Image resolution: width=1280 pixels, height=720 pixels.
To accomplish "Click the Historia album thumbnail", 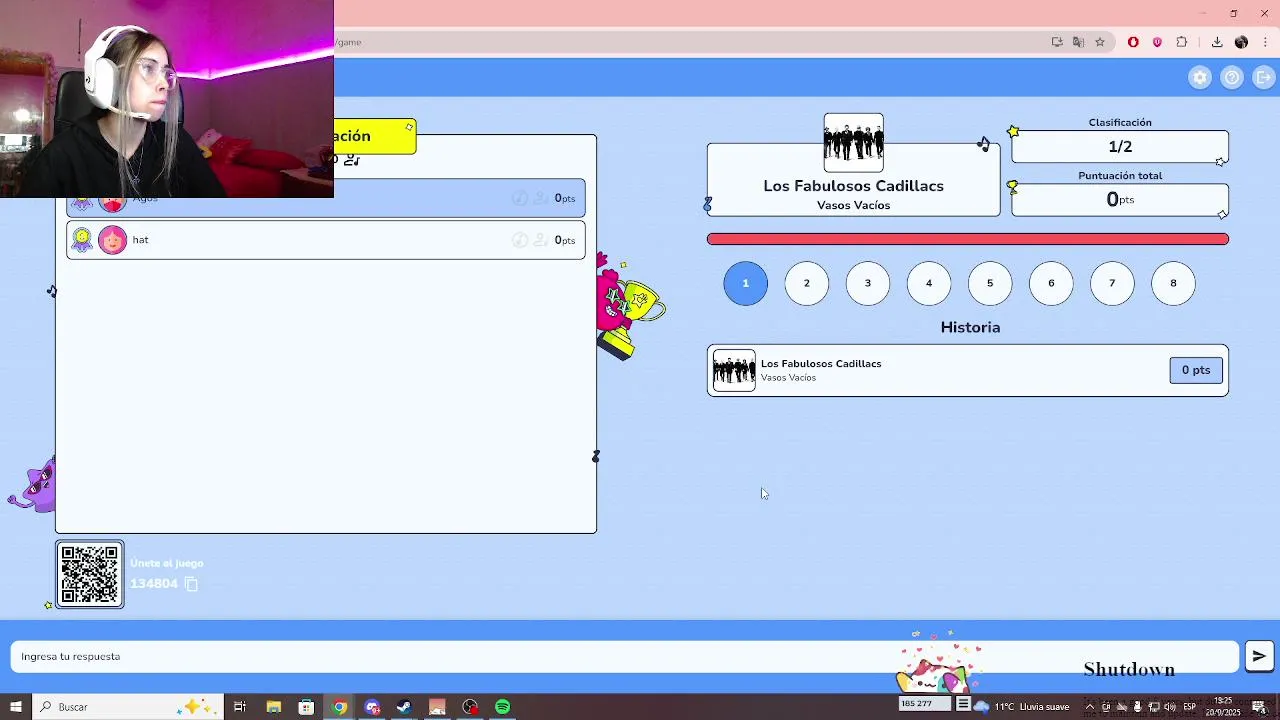I will pyautogui.click(x=734, y=370).
